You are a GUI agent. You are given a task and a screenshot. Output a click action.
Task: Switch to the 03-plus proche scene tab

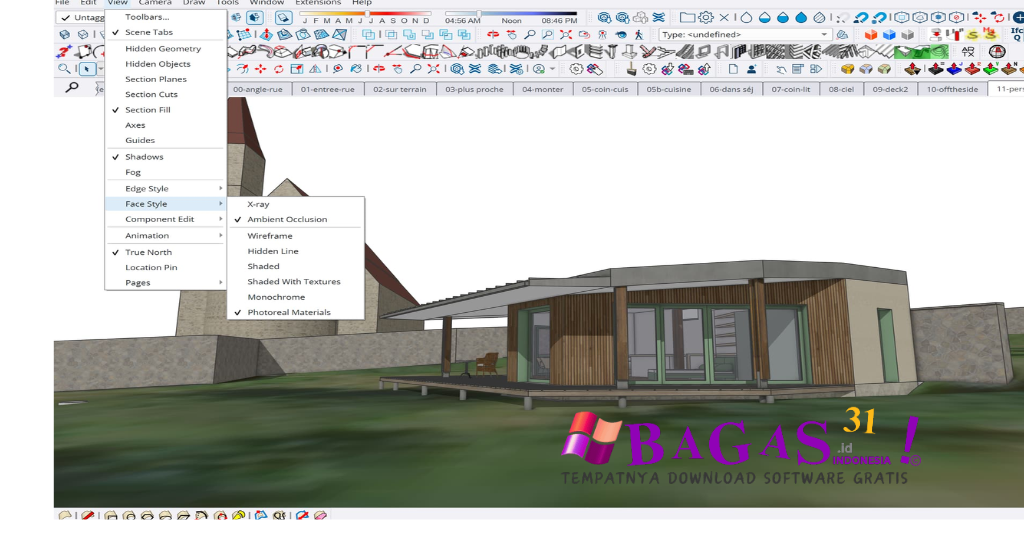pos(474,89)
